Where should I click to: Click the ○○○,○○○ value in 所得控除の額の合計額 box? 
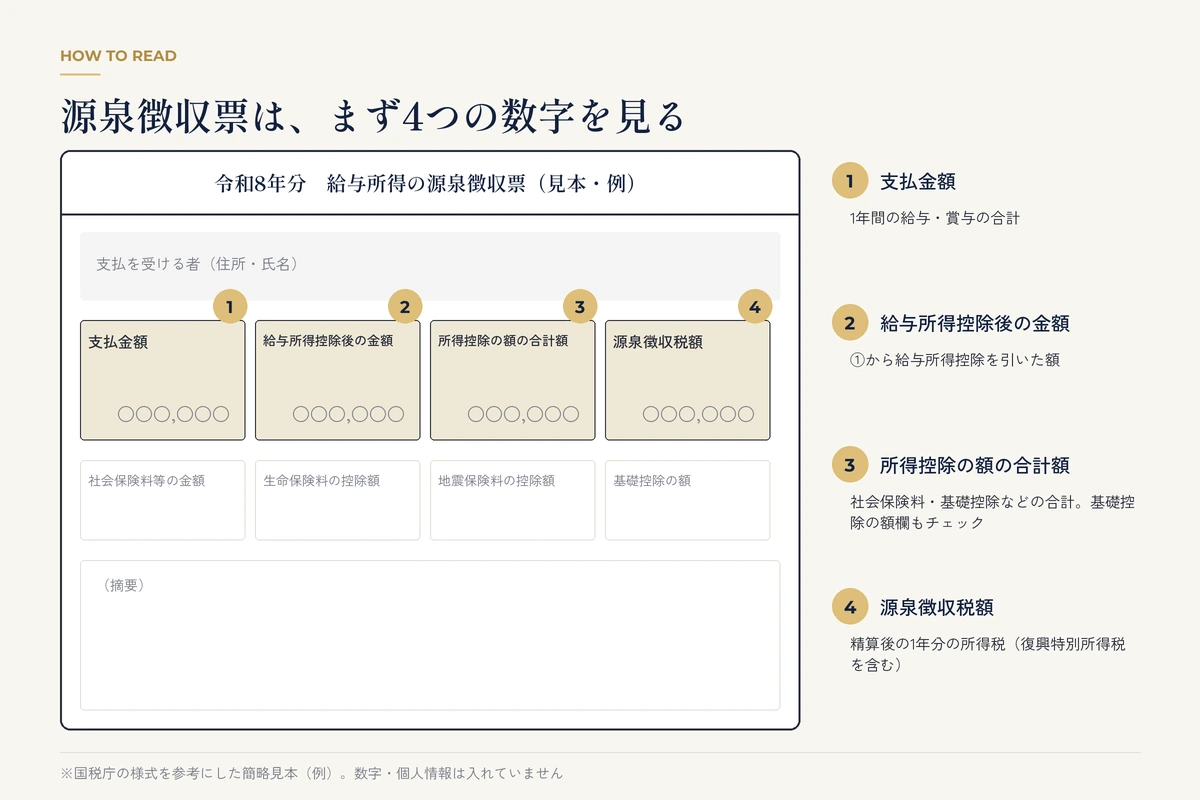(523, 413)
